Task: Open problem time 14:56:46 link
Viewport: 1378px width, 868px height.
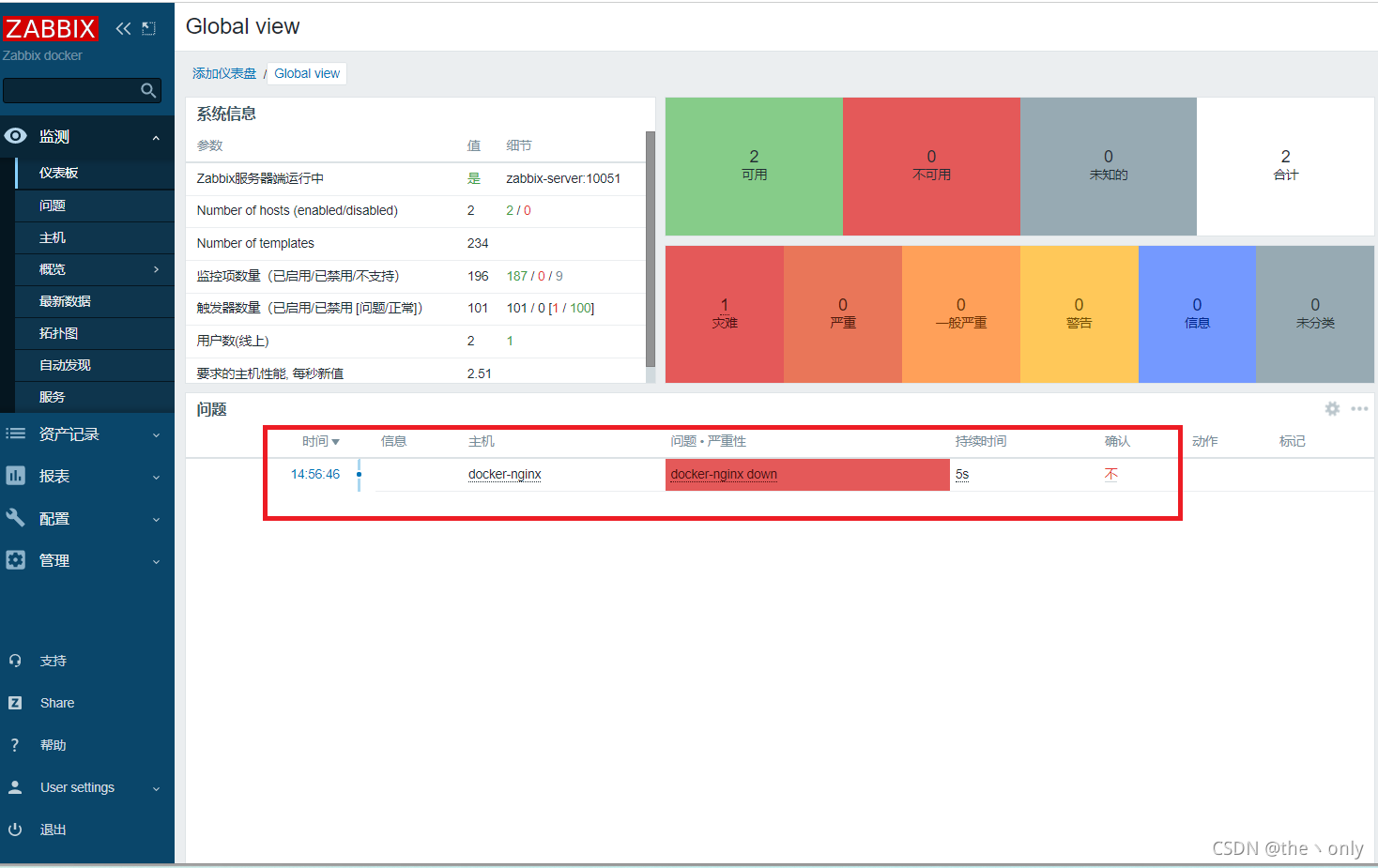Action: [315, 474]
